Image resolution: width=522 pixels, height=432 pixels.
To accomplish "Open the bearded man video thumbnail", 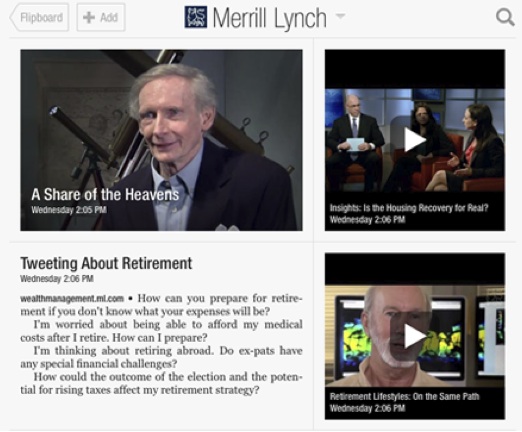I will point(415,336).
